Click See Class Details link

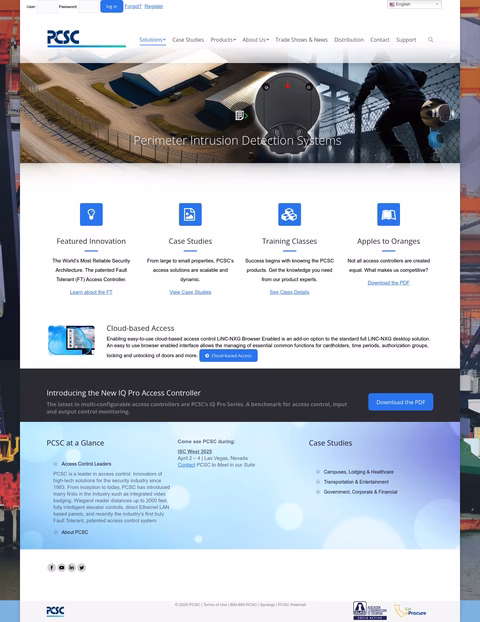(290, 292)
